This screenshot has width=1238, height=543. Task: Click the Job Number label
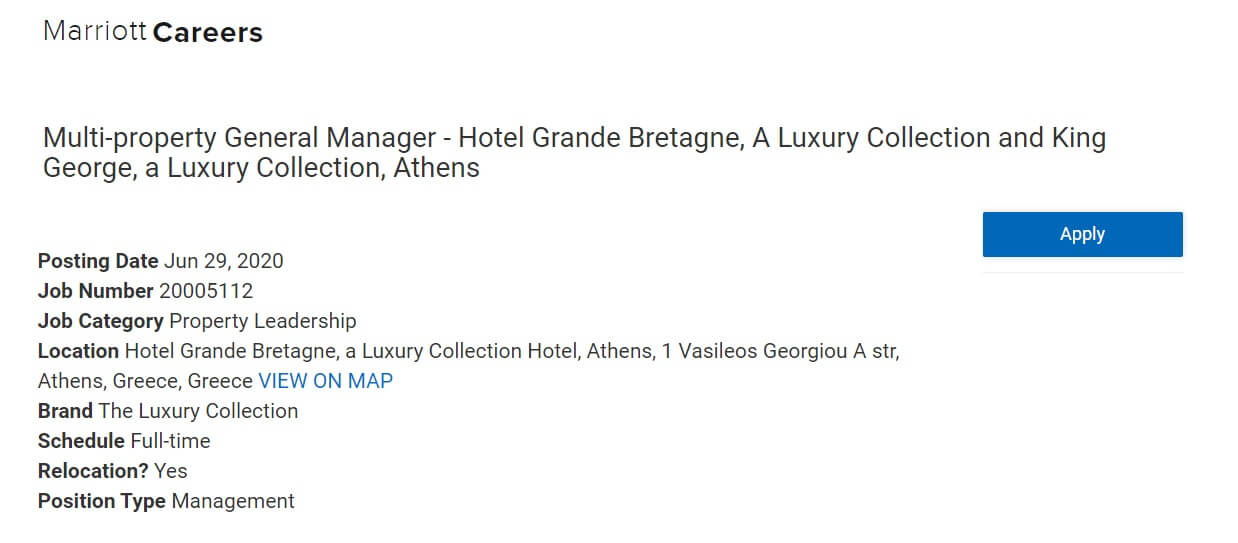pyautogui.click(x=96, y=291)
